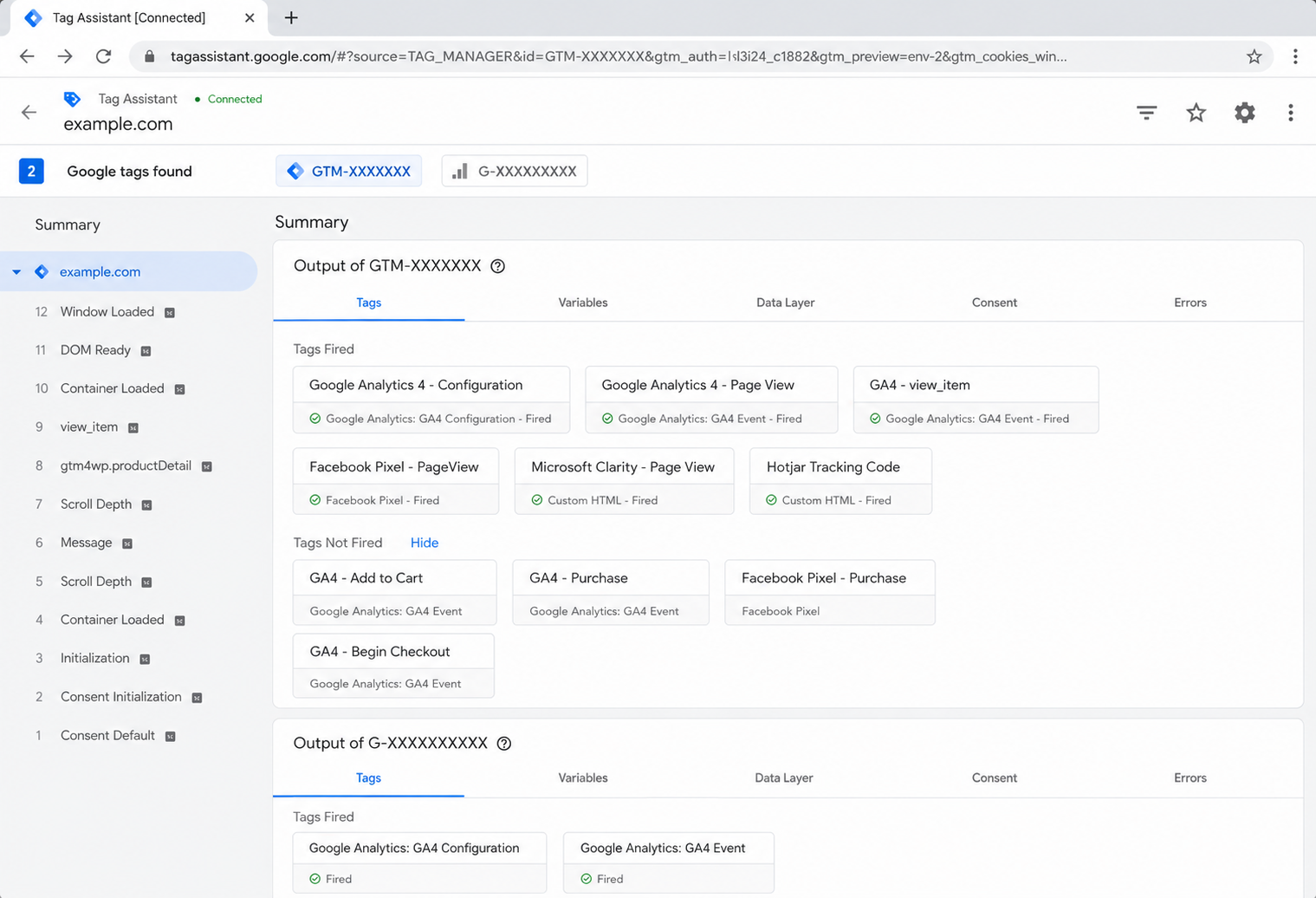Go back in browser history

coord(27,56)
